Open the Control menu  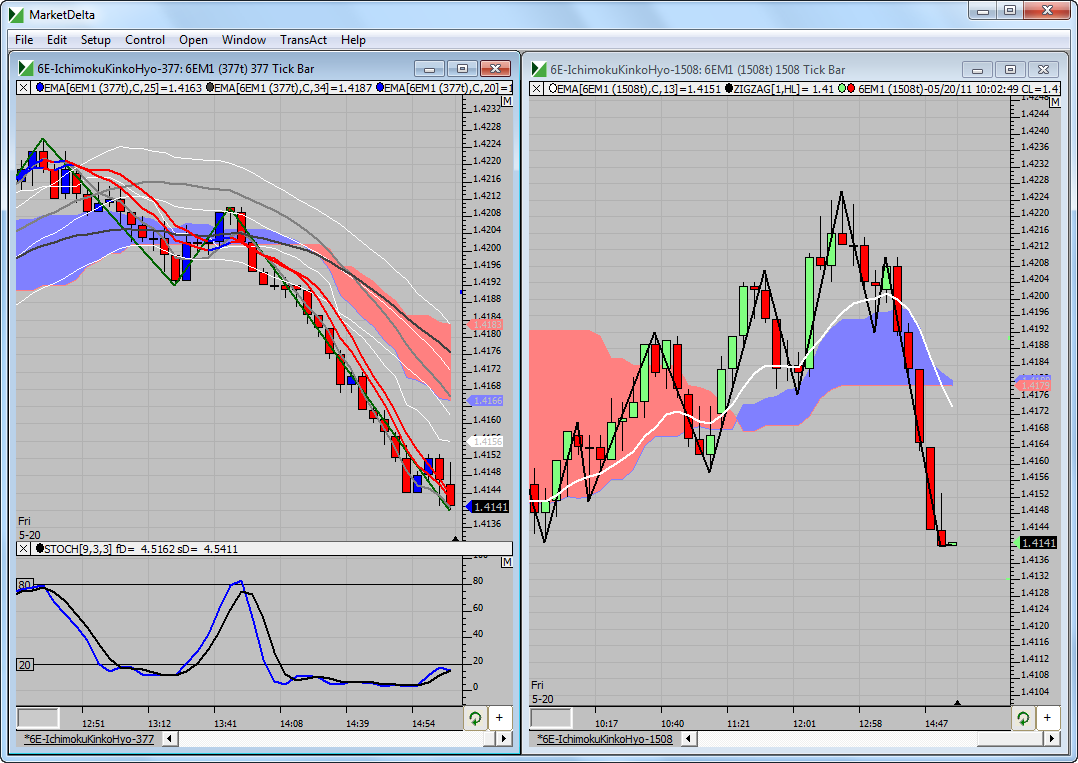pyautogui.click(x=145, y=40)
